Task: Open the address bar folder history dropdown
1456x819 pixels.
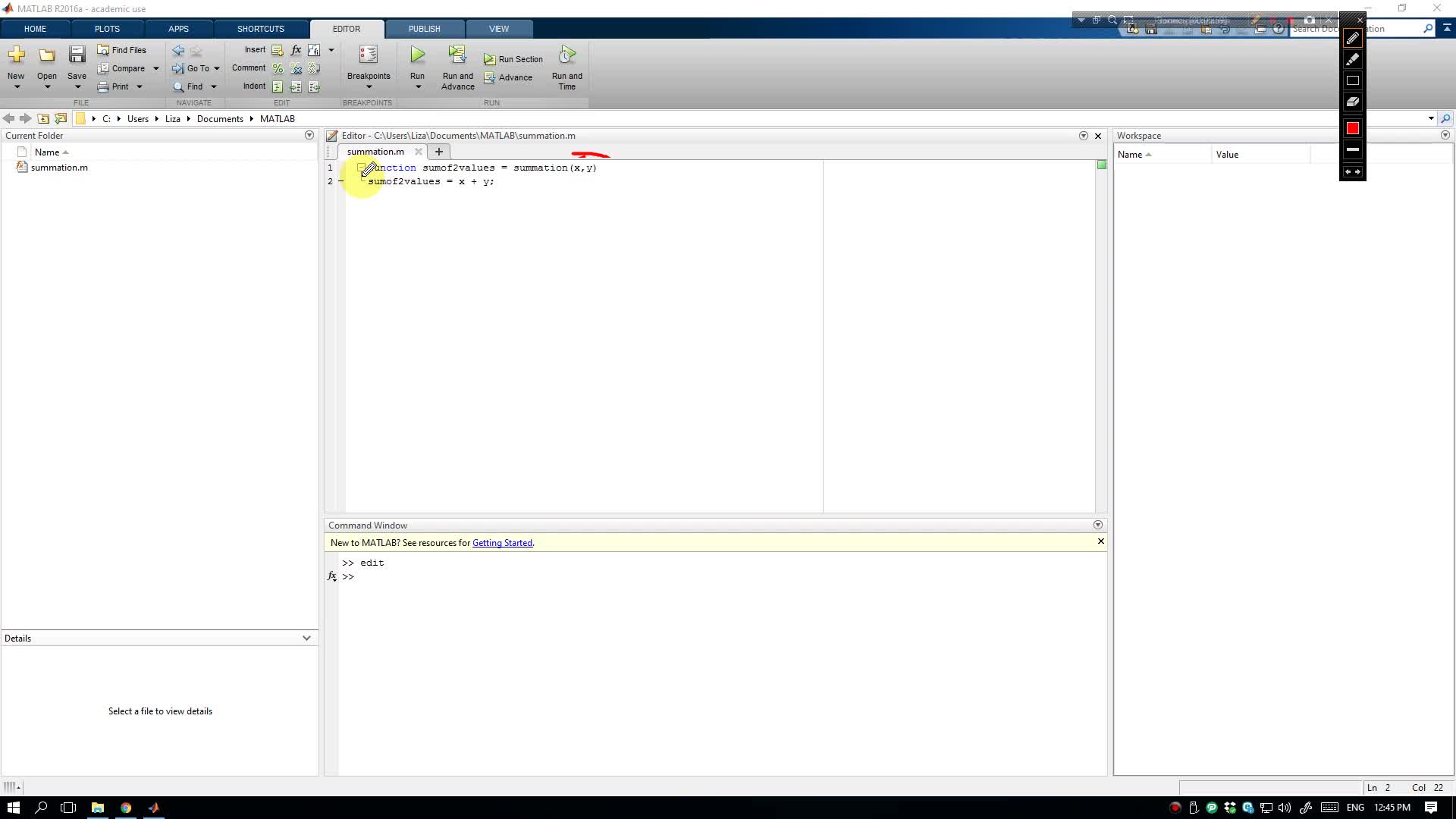Action: pyautogui.click(x=1431, y=118)
